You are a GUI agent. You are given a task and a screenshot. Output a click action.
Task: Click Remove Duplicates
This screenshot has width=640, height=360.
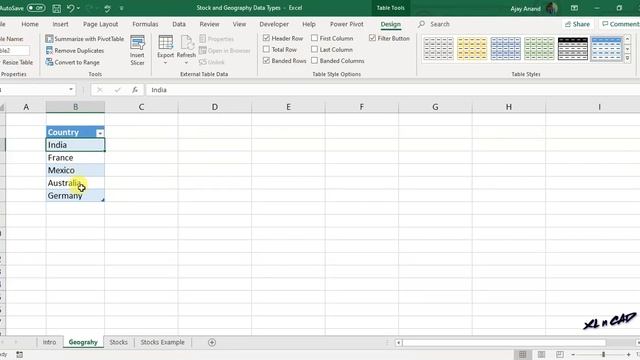(x=75, y=51)
